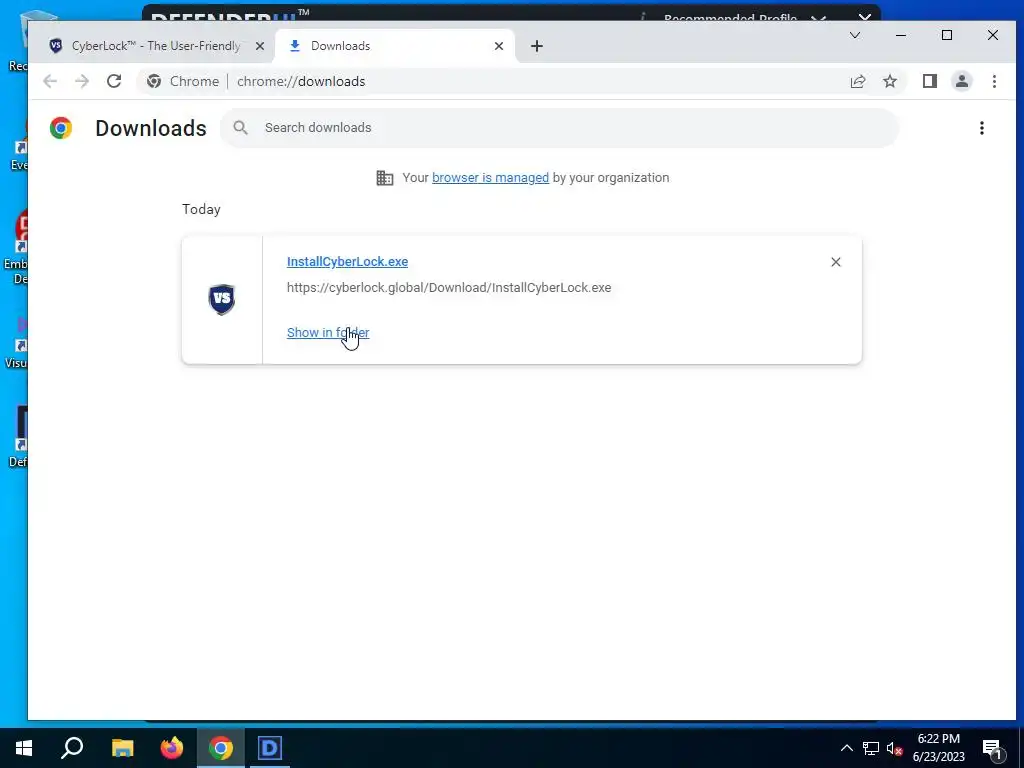
Task: Minimize the Chrome window
Action: 901,35
